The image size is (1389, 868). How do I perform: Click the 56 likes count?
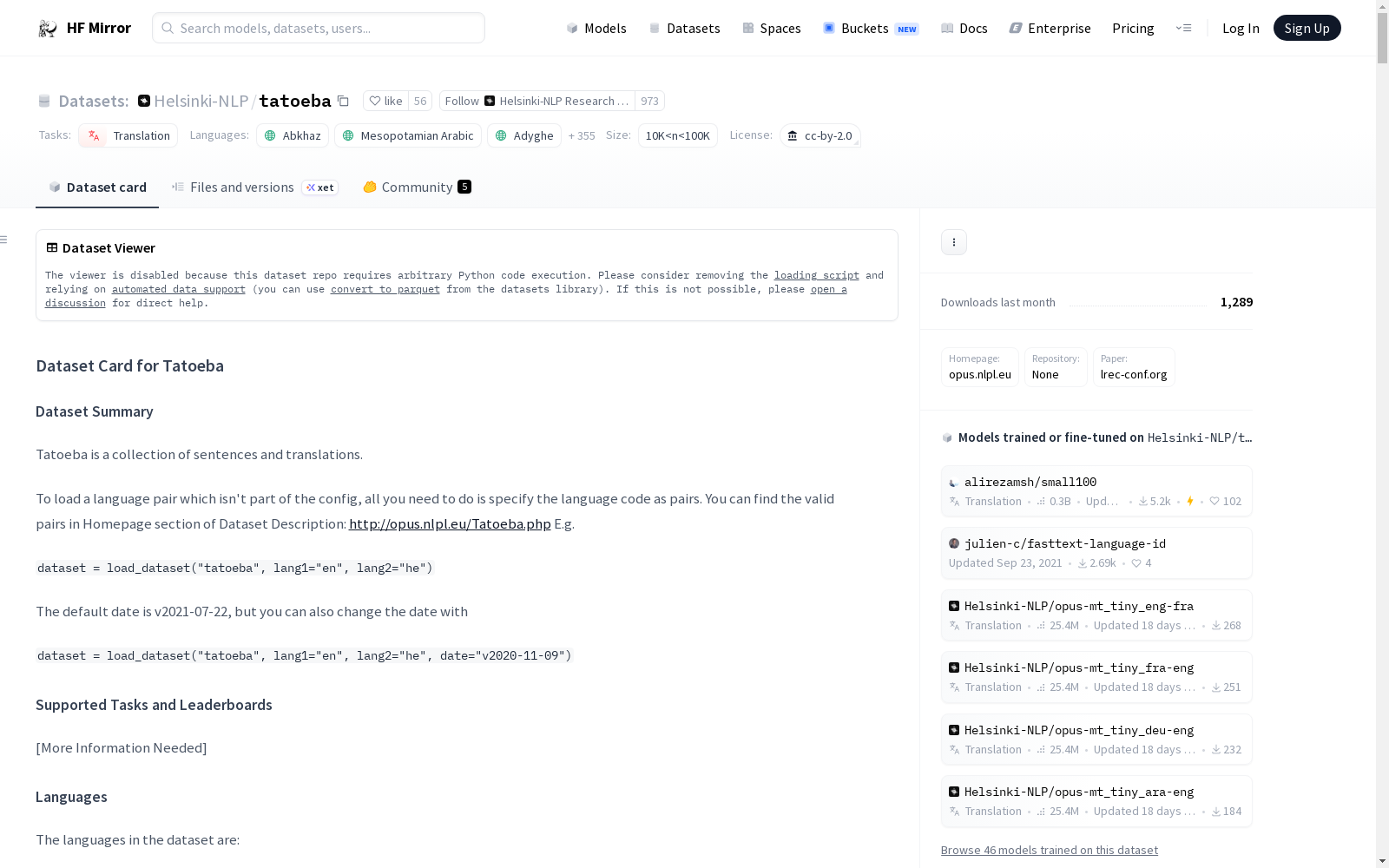click(420, 102)
